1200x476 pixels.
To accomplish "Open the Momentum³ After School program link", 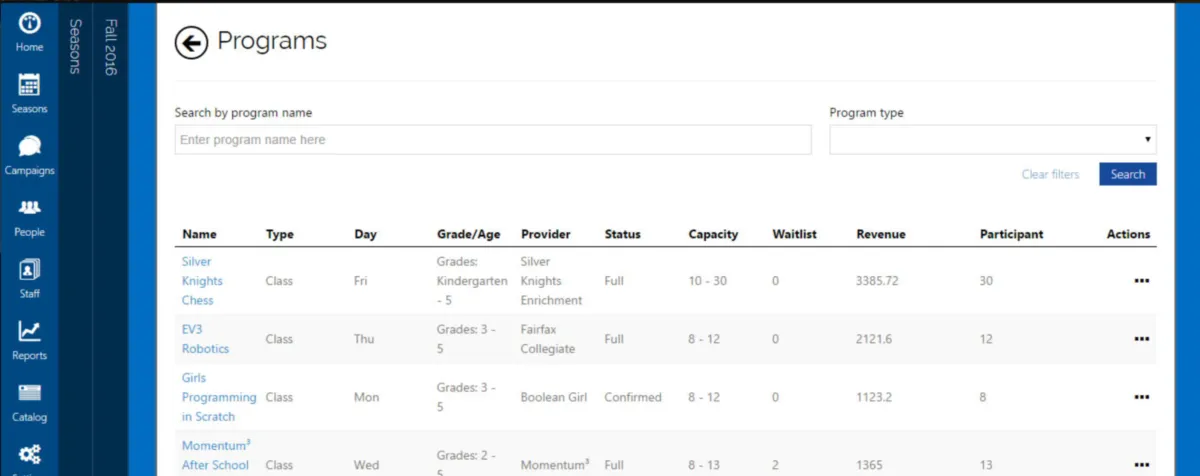I will (216, 455).
